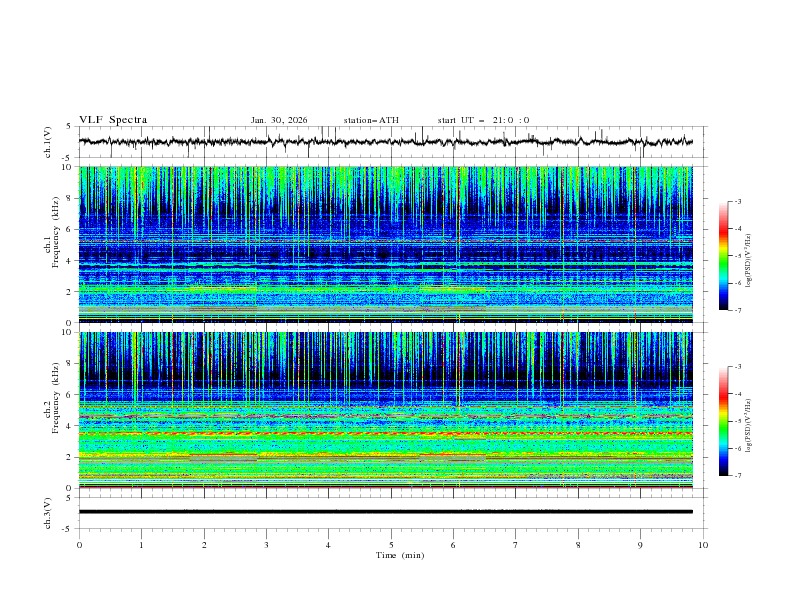Click inside the ch.1 spectrogram panel

tap(391, 244)
